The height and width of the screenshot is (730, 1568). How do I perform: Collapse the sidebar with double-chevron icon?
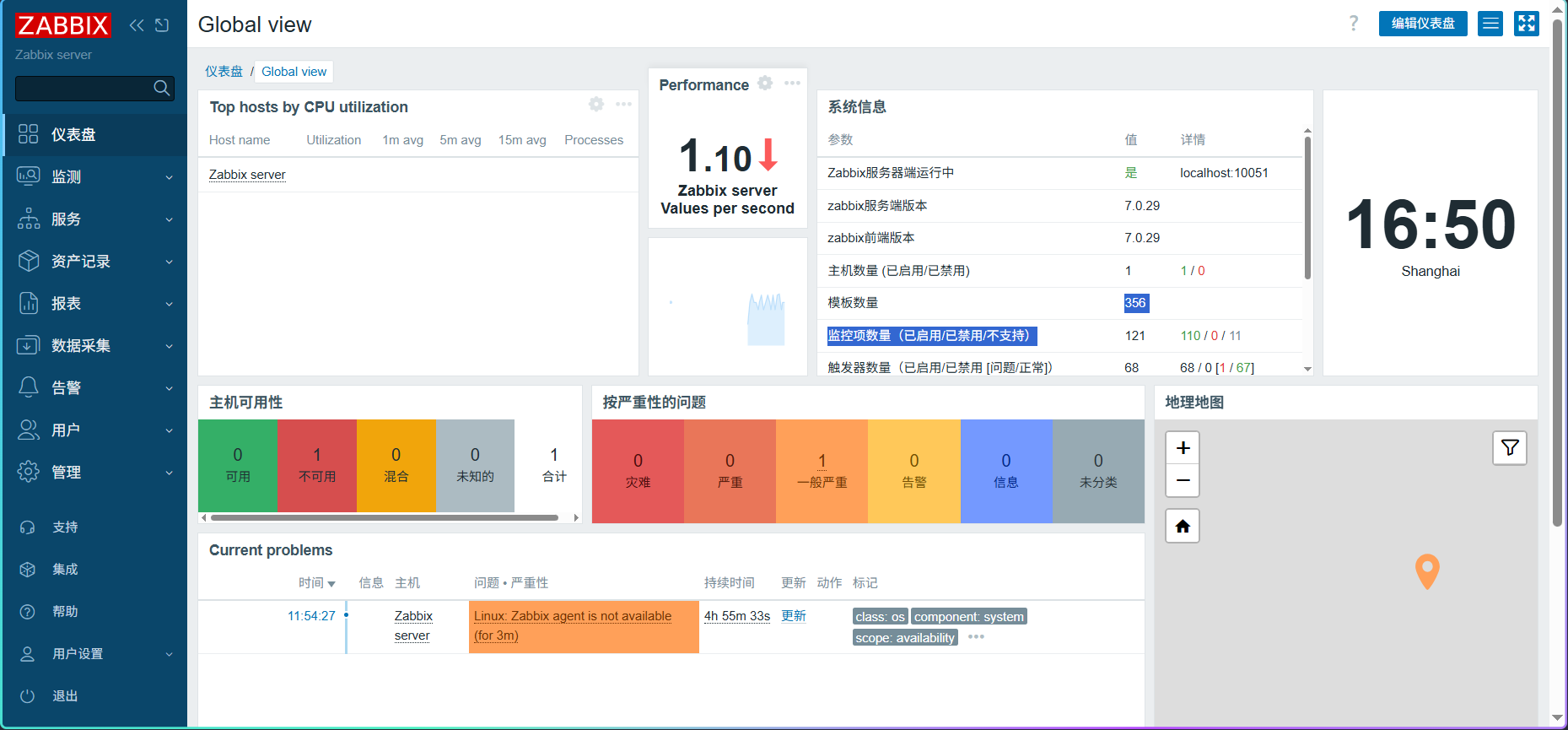pyautogui.click(x=137, y=25)
